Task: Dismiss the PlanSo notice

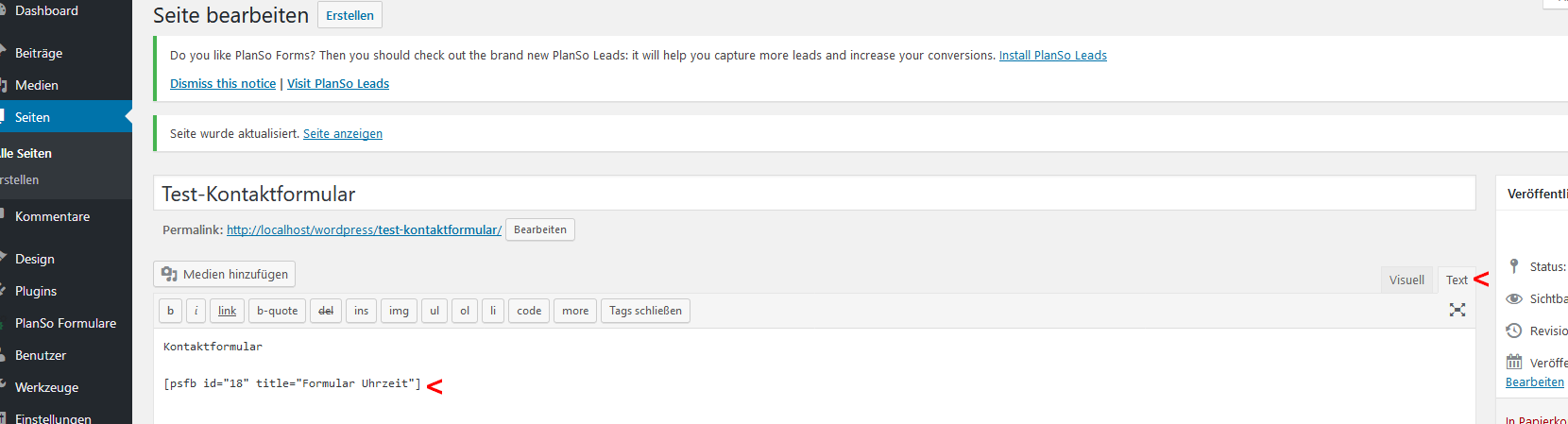Action: pos(223,84)
